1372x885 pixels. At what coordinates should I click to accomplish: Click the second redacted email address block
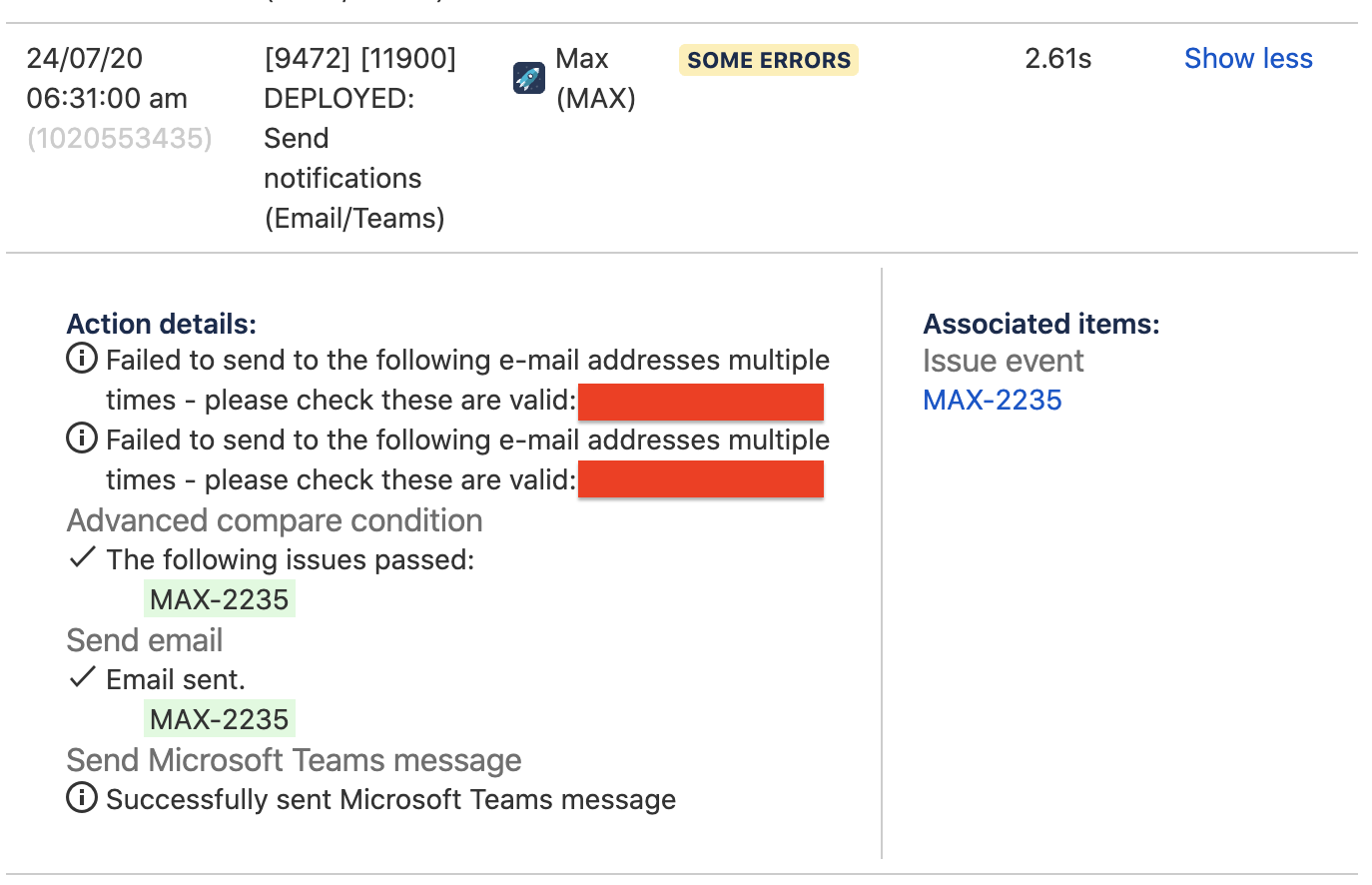[x=701, y=479]
